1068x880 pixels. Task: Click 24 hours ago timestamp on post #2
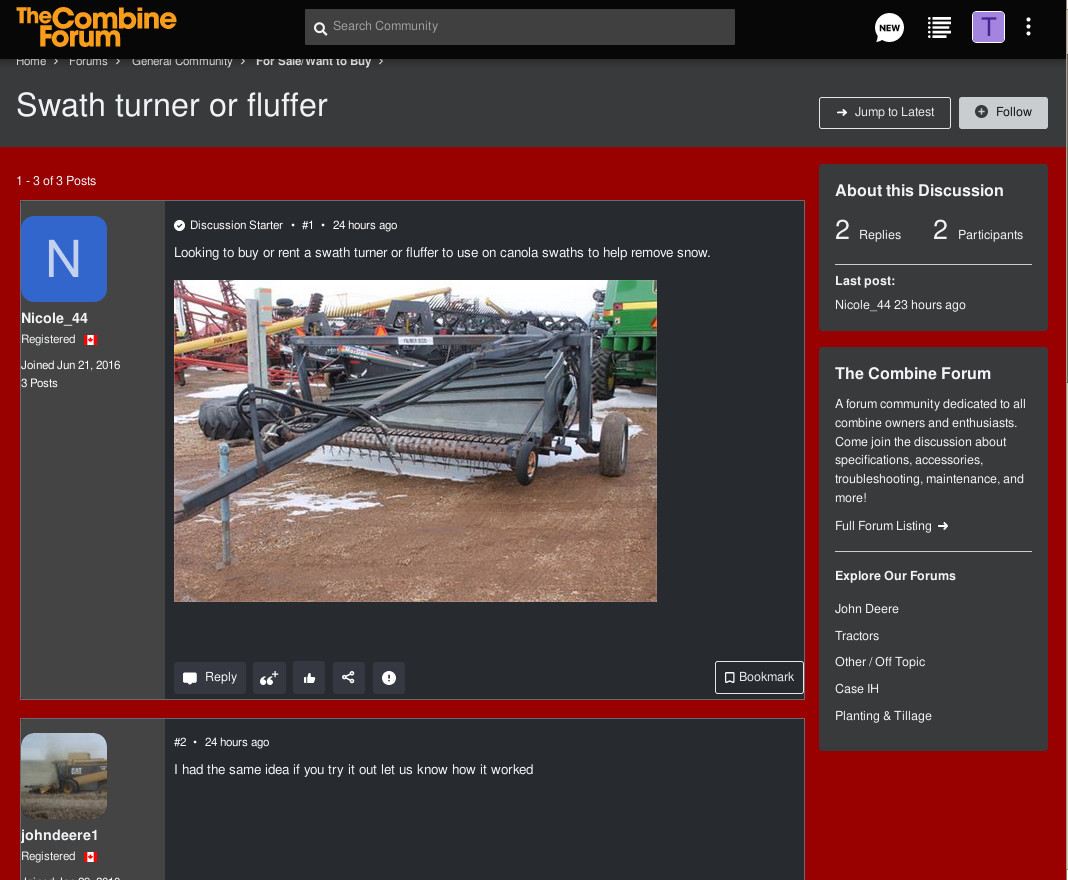[x=237, y=742]
